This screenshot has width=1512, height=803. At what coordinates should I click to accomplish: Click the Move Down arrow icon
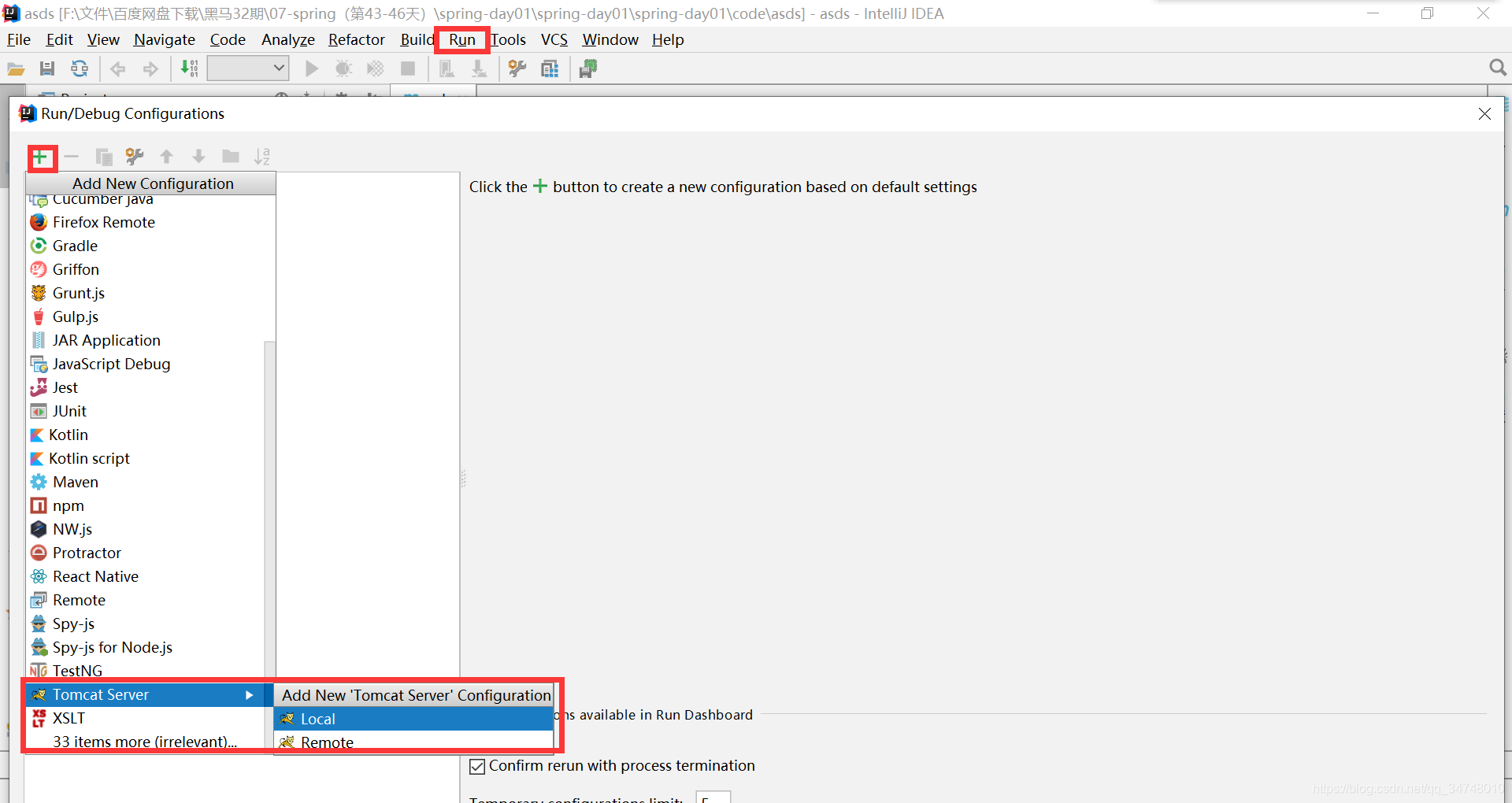198,157
